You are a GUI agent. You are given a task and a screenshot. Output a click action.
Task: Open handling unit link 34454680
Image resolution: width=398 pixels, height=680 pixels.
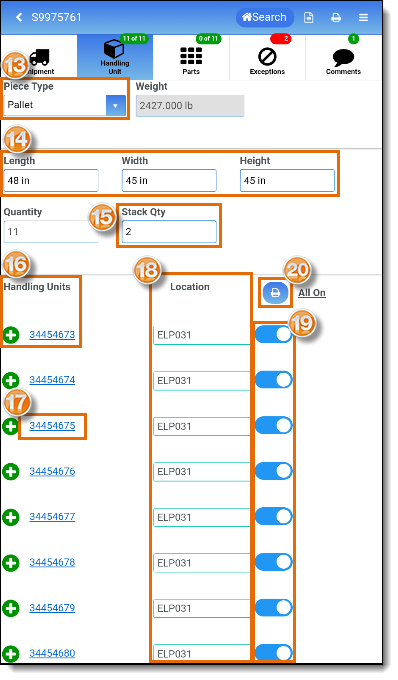pyautogui.click(x=52, y=653)
